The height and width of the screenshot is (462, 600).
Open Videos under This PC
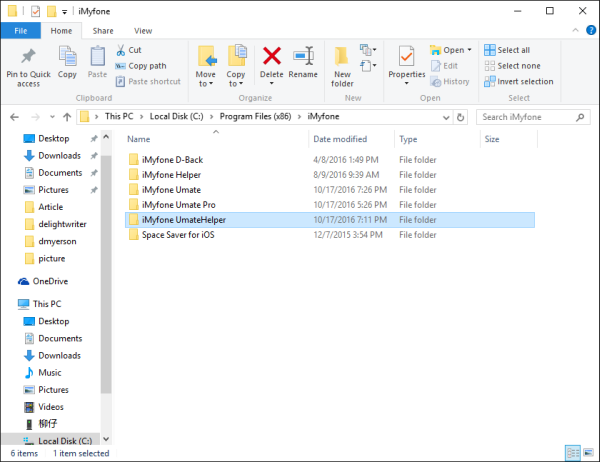coord(44,407)
